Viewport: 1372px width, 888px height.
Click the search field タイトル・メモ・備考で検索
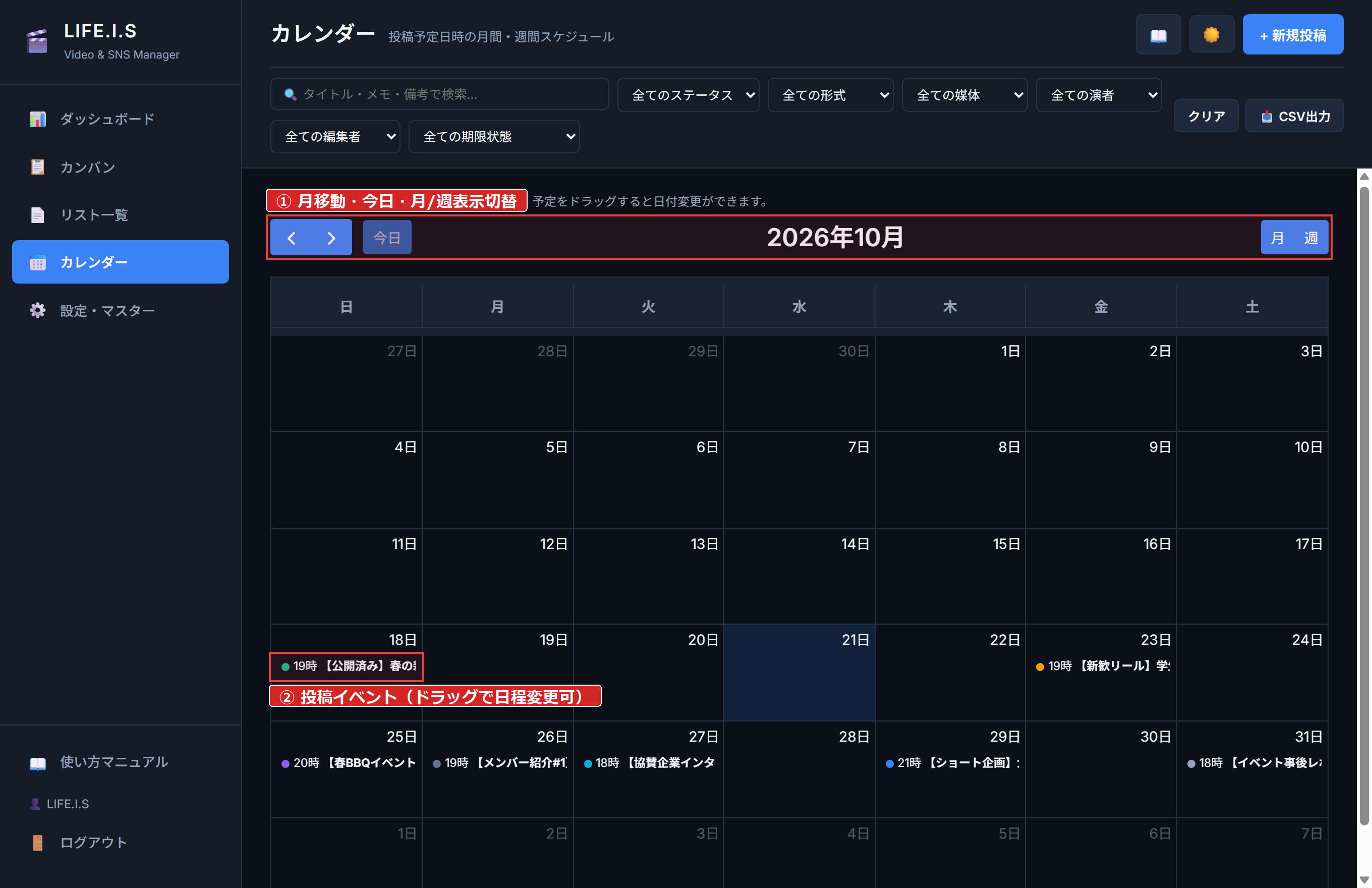pyautogui.click(x=439, y=94)
